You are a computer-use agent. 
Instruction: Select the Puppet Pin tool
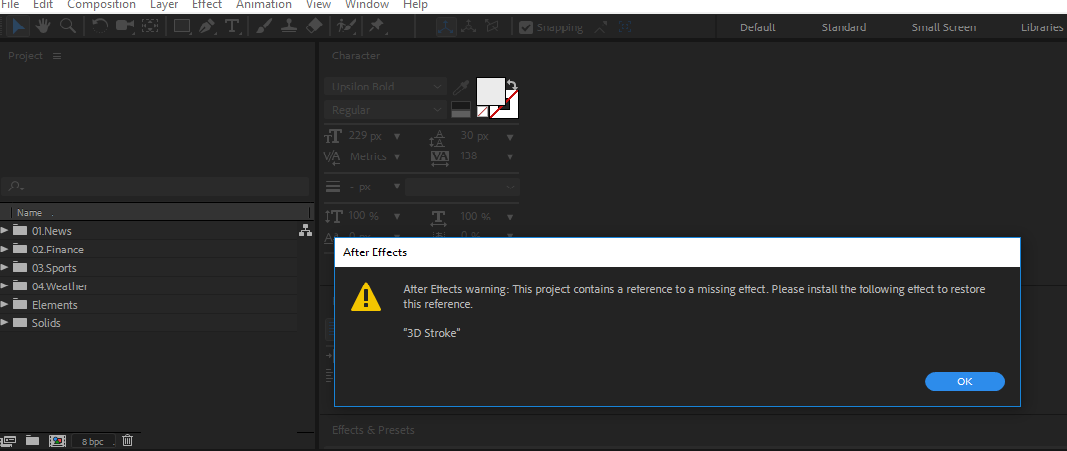click(x=376, y=27)
